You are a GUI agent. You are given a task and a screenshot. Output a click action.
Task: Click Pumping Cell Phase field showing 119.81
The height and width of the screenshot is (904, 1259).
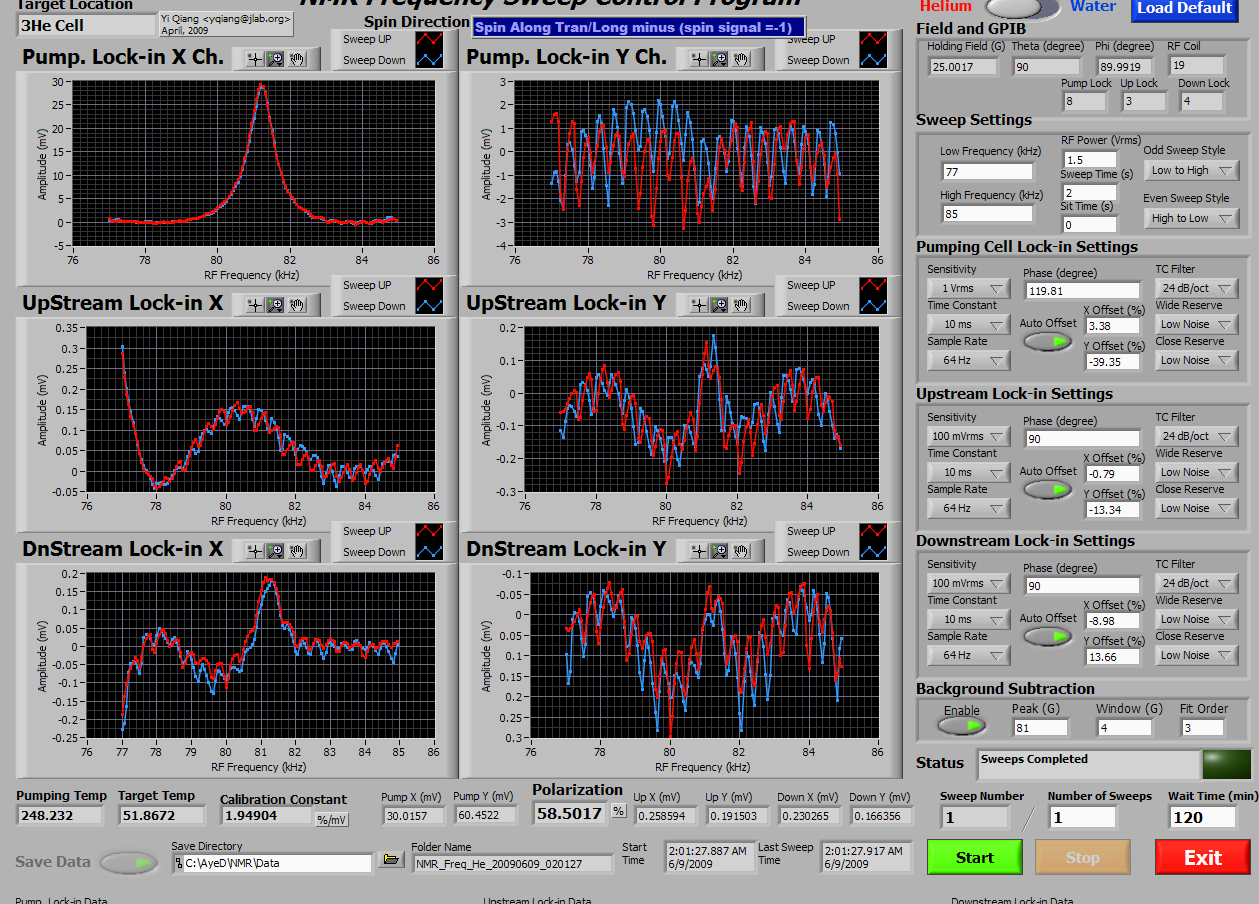[1083, 291]
